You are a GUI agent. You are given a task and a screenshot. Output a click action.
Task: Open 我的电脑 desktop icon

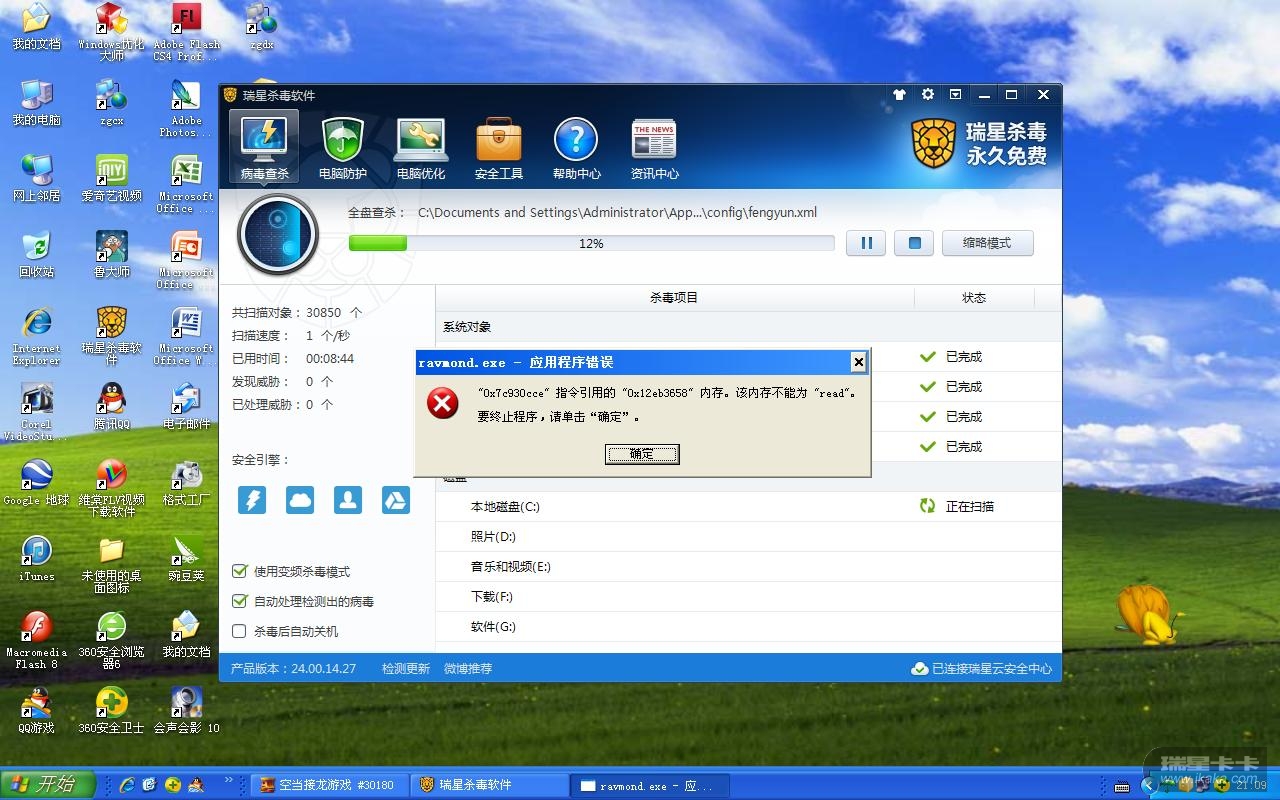pyautogui.click(x=36, y=102)
